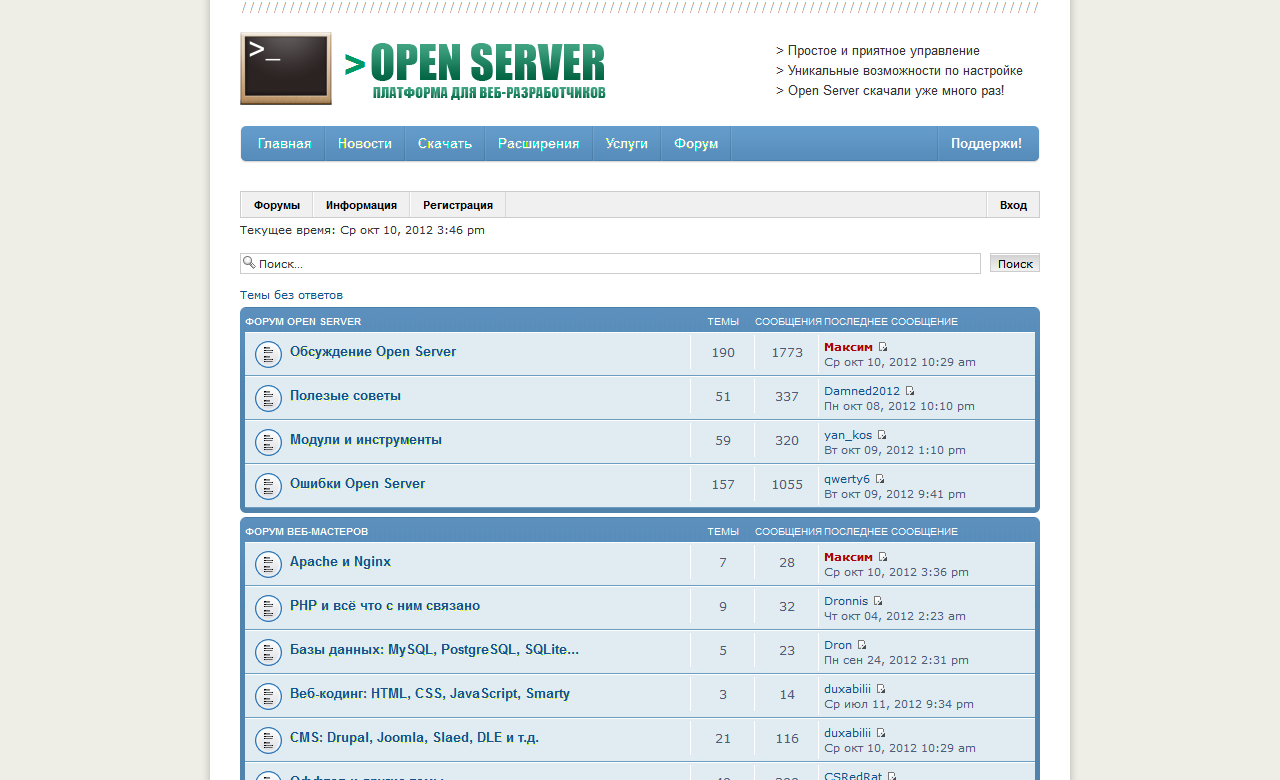Open the Скачать navigation menu item
This screenshot has width=1280, height=780.
point(445,143)
